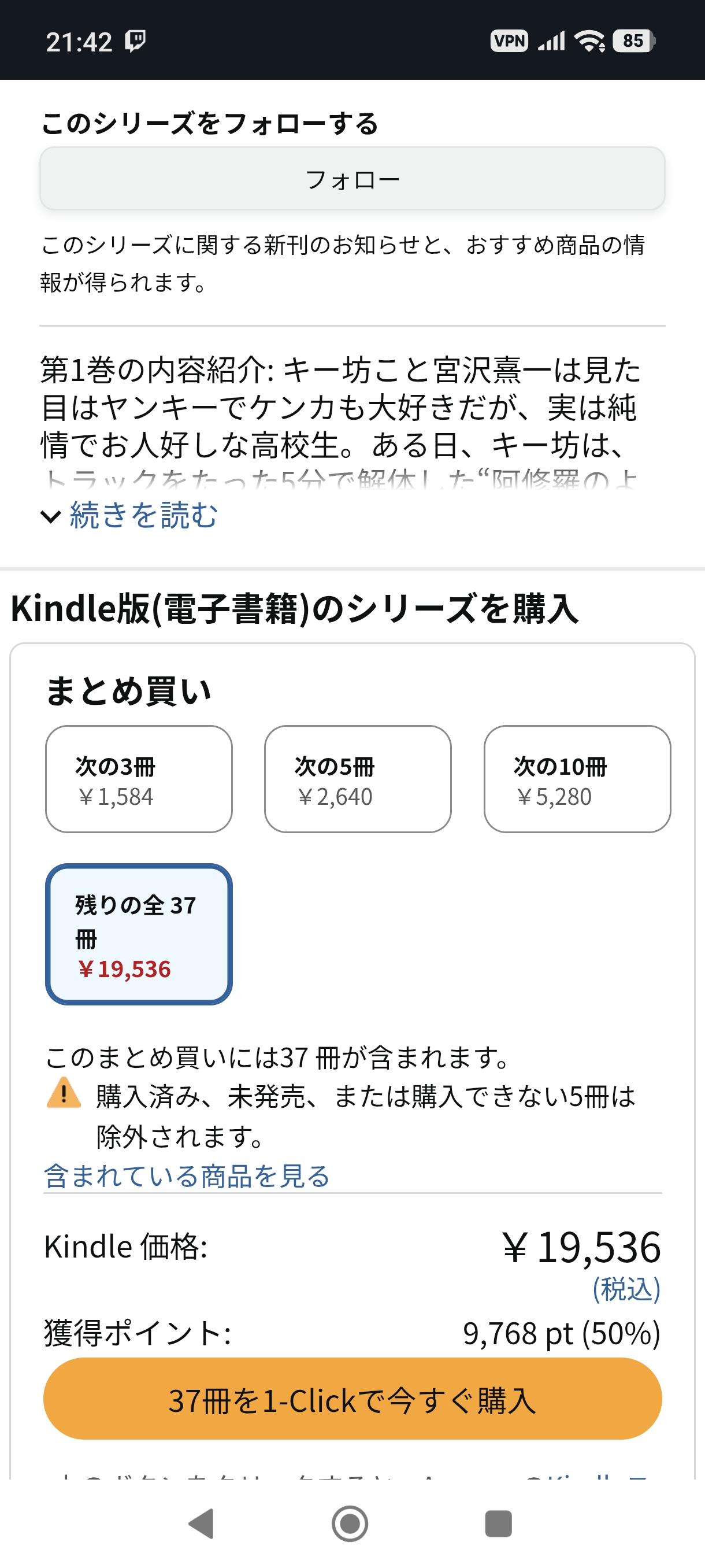705x1568 pixels.
Task: Tap the (税込) tax-included link
Action: click(626, 1289)
